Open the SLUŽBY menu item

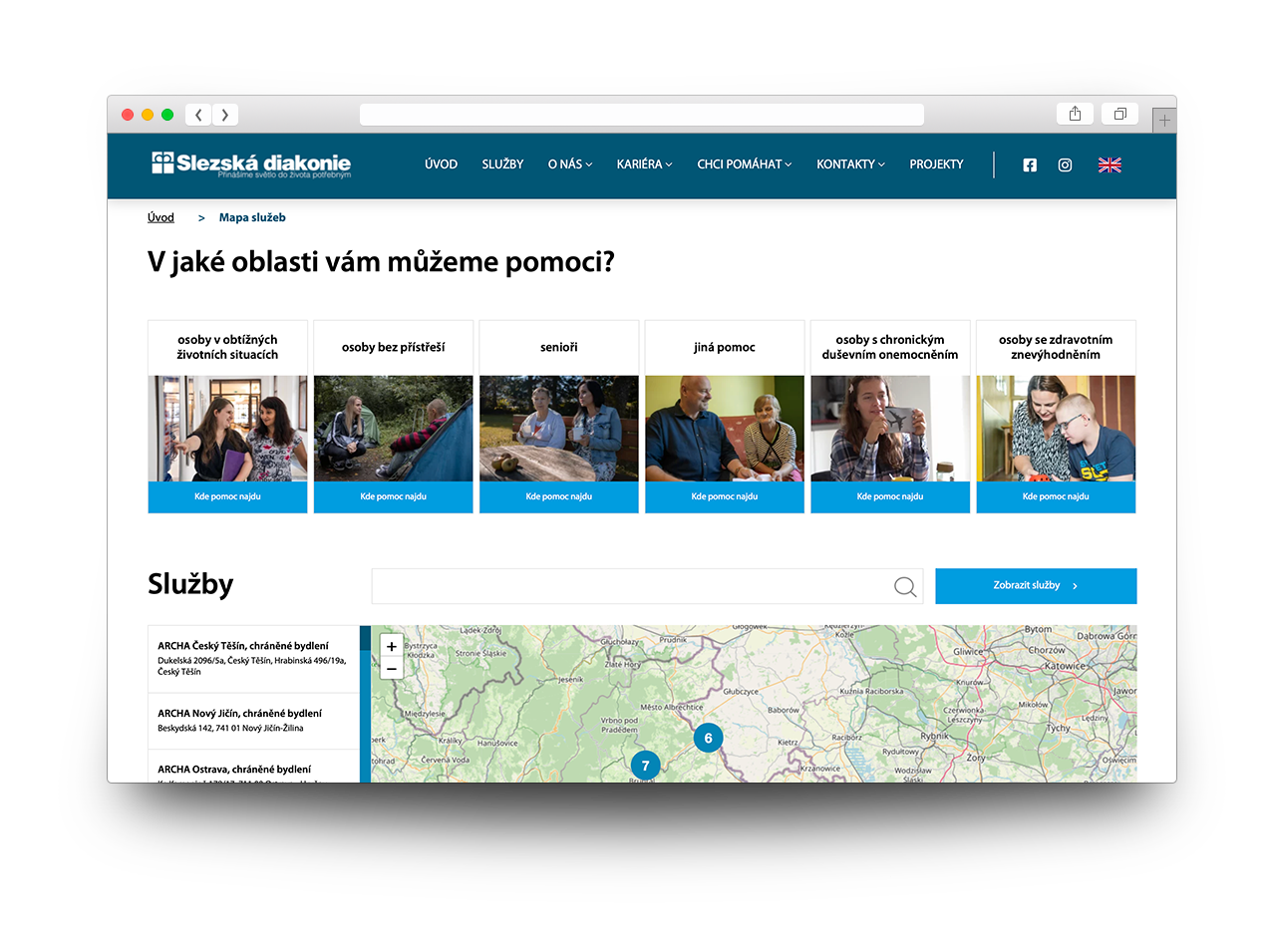tap(502, 164)
